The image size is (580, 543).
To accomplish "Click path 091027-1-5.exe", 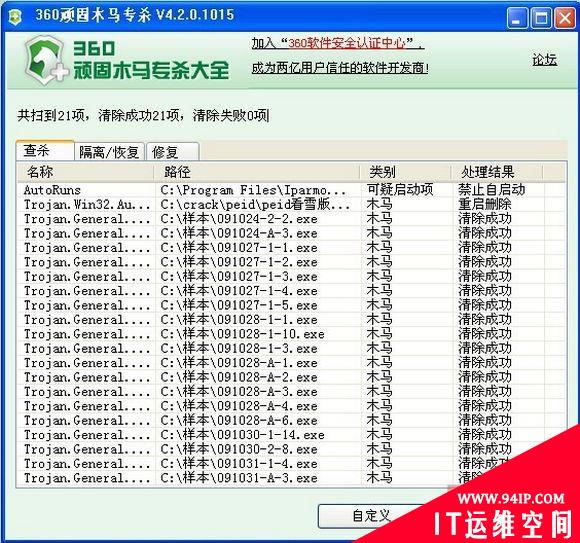I will coord(239,306).
